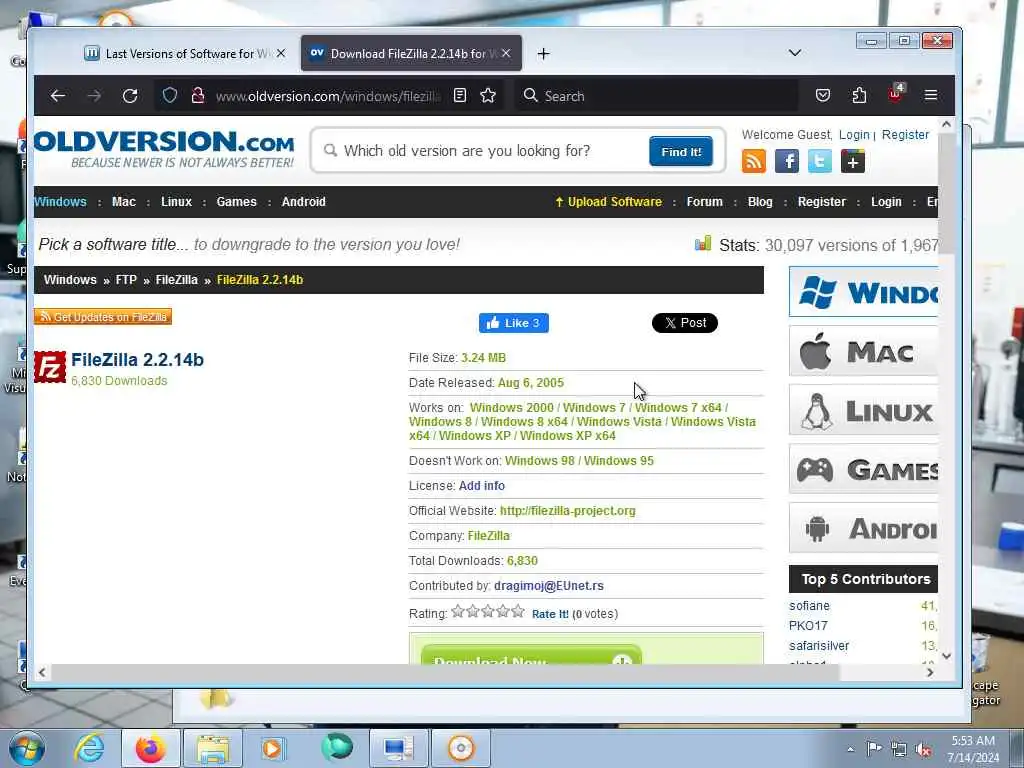
Task: Click the FileZilla breadcrumb link
Action: click(x=176, y=280)
